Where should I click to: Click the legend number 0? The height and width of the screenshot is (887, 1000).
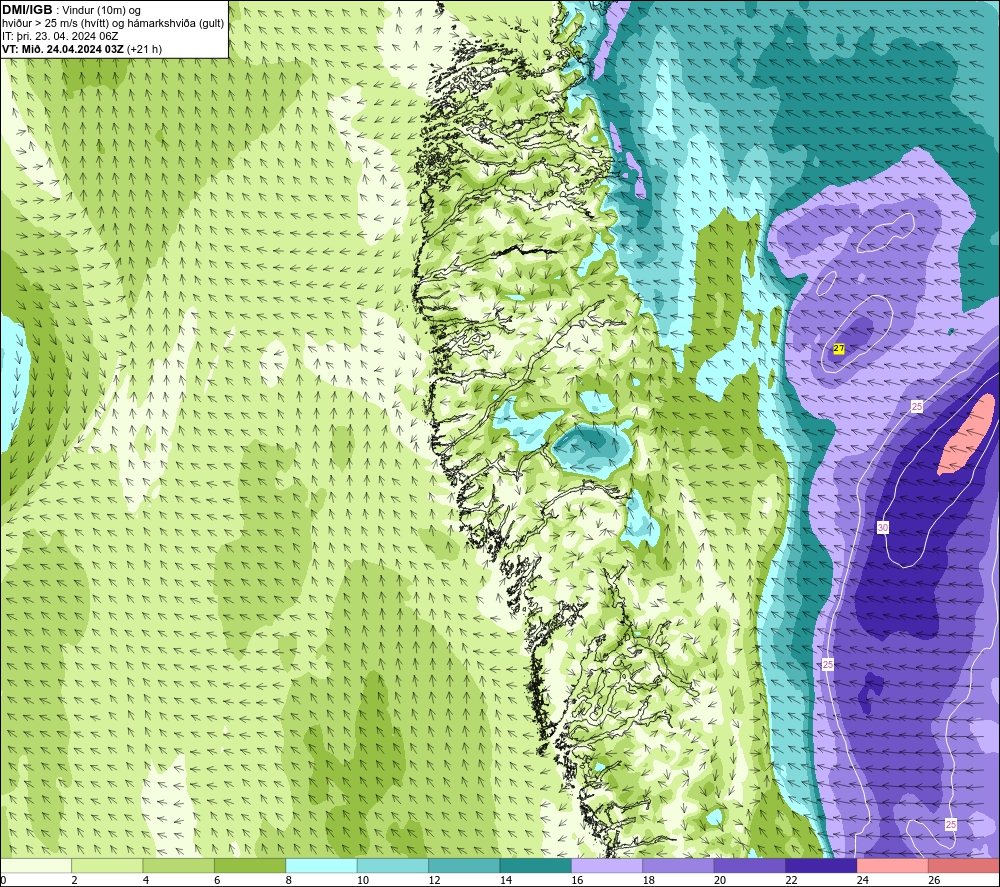[x=3, y=880]
